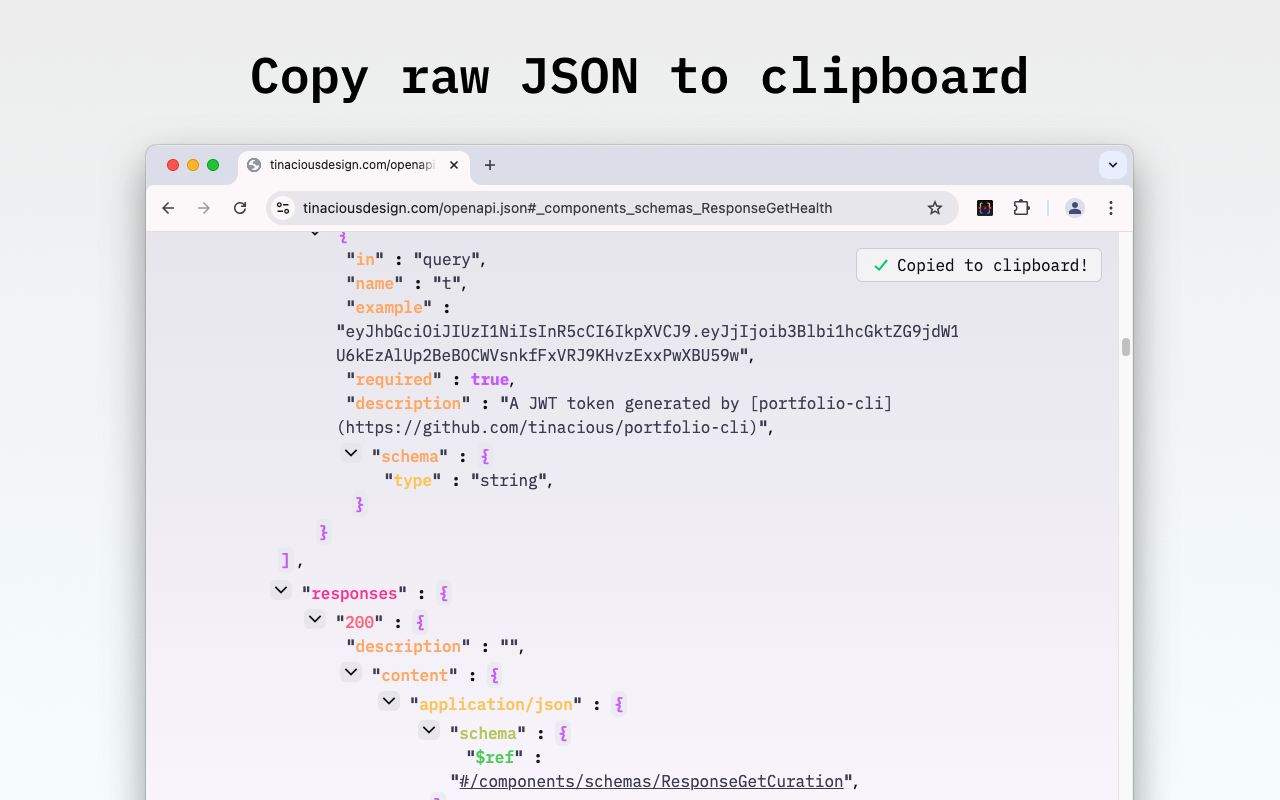Select the tinaciousdesign.com/openapi tab
Image resolution: width=1280 pixels, height=800 pixels.
pyautogui.click(x=353, y=165)
